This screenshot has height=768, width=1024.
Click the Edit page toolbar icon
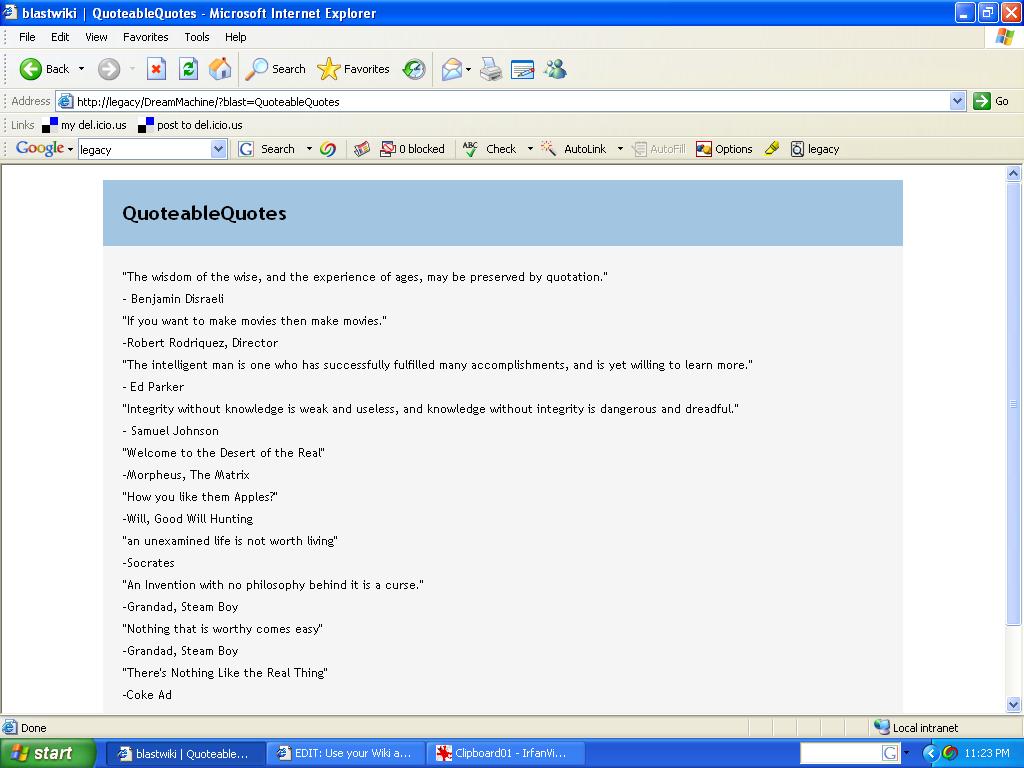(522, 69)
